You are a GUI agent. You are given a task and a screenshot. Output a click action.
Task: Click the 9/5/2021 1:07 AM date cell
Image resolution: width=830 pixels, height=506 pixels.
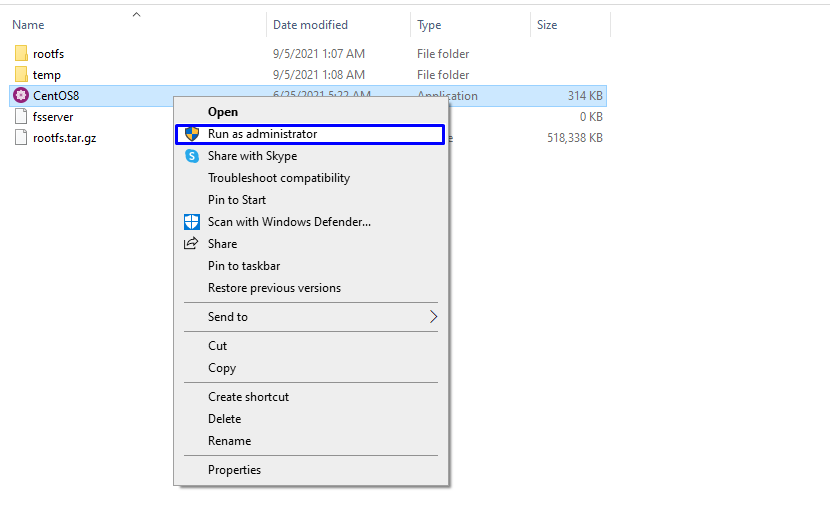coord(319,54)
